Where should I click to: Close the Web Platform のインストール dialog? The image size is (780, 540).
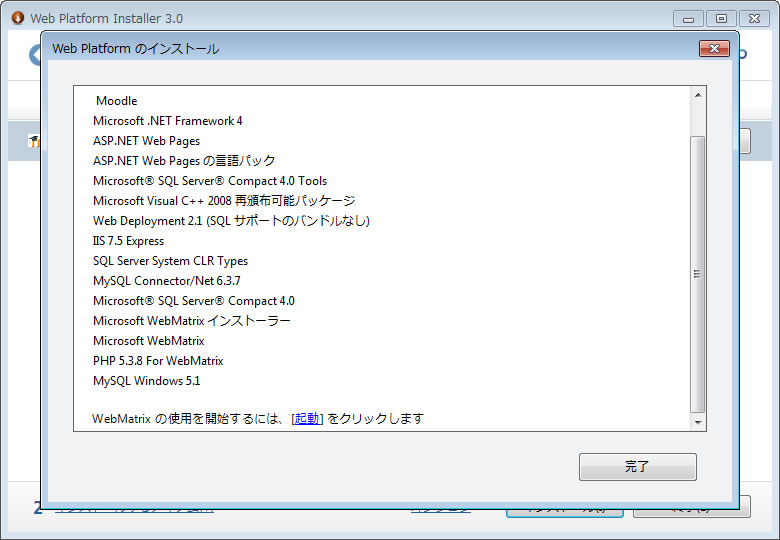point(713,48)
